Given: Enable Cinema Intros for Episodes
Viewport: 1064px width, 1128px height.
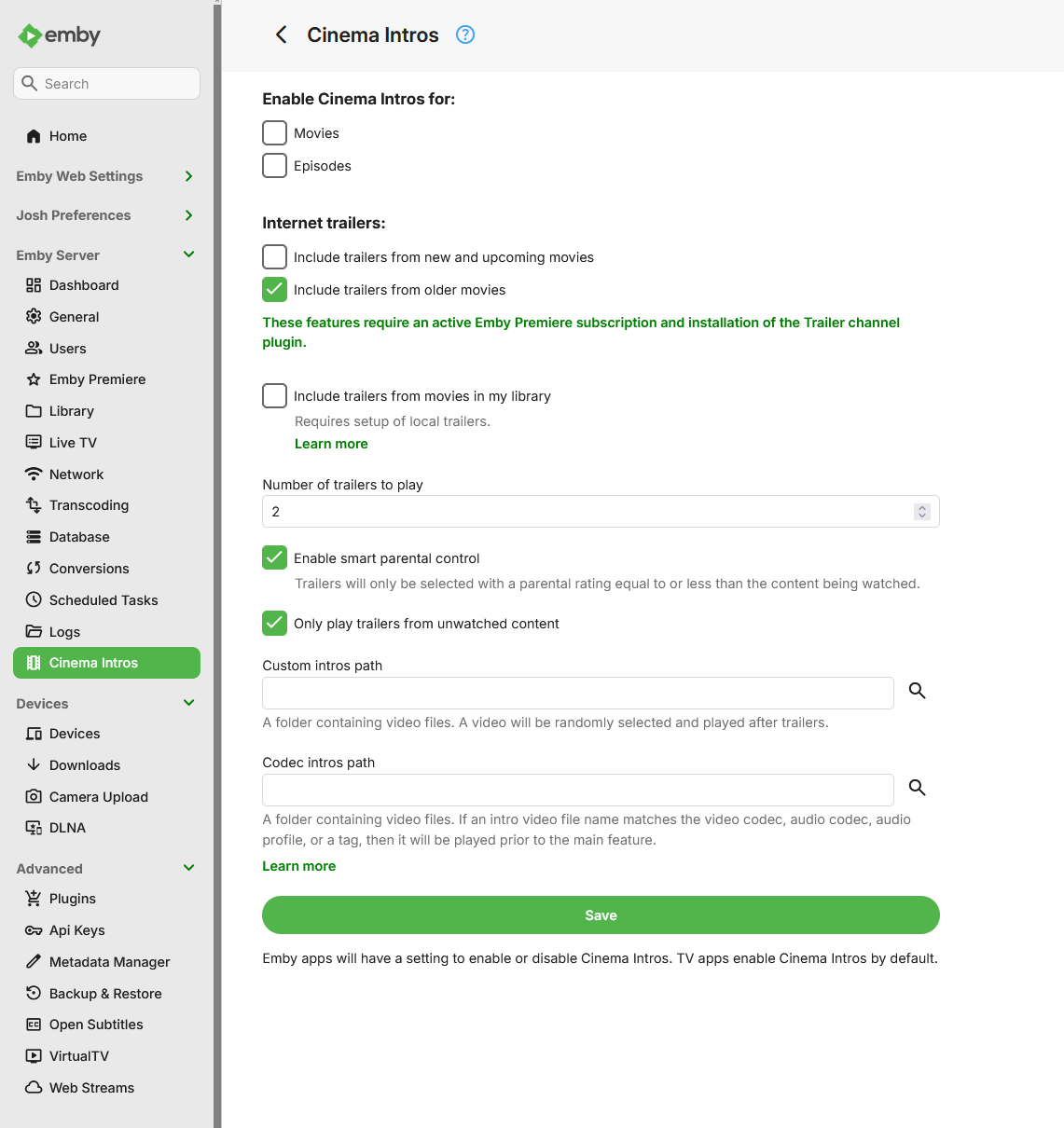Looking at the screenshot, I should click(x=274, y=165).
